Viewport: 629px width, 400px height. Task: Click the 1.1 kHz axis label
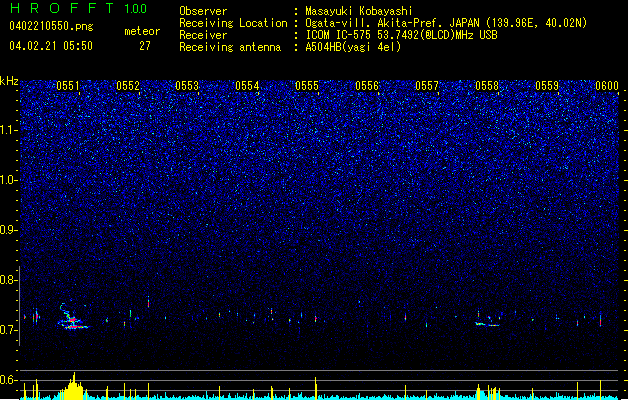pyautogui.click(x=9, y=130)
